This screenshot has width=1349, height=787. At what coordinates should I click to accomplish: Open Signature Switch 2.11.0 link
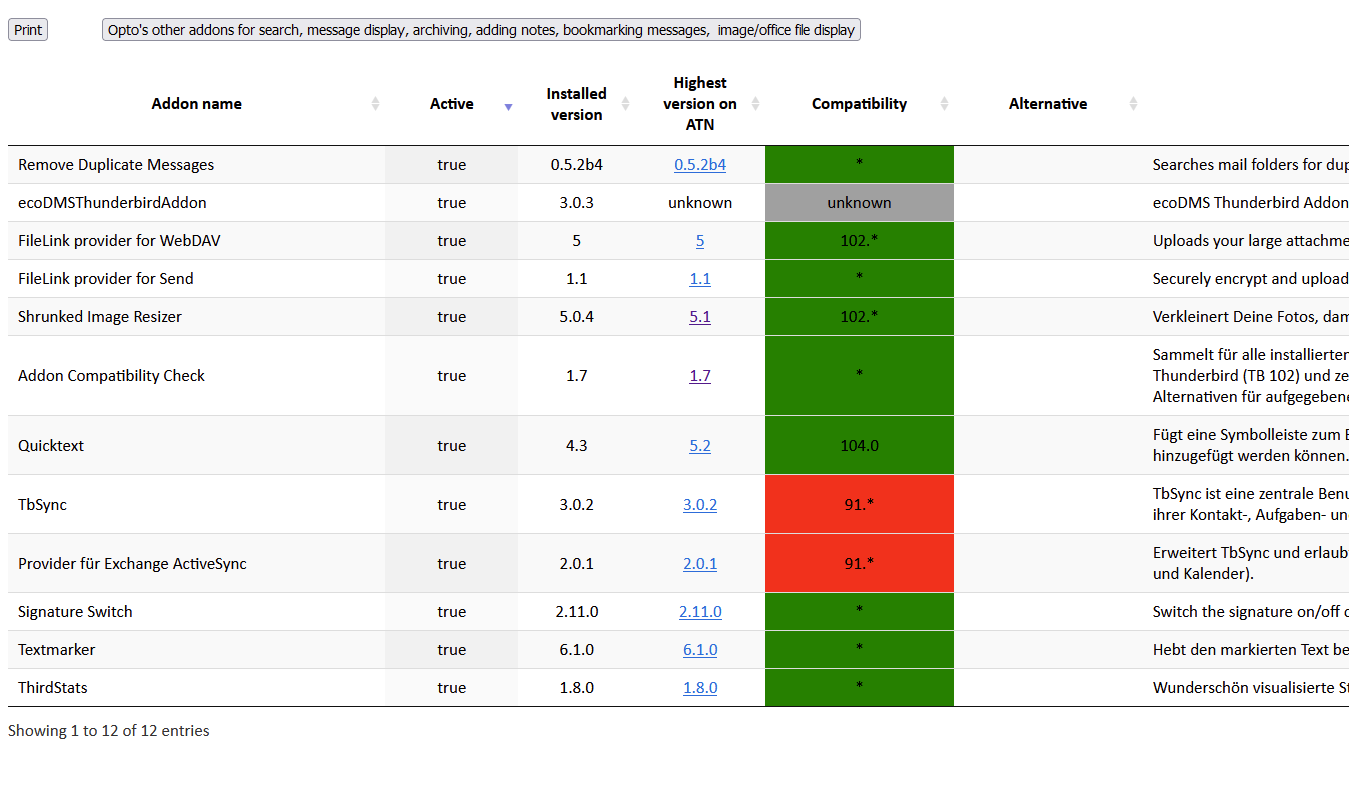pyautogui.click(x=699, y=612)
